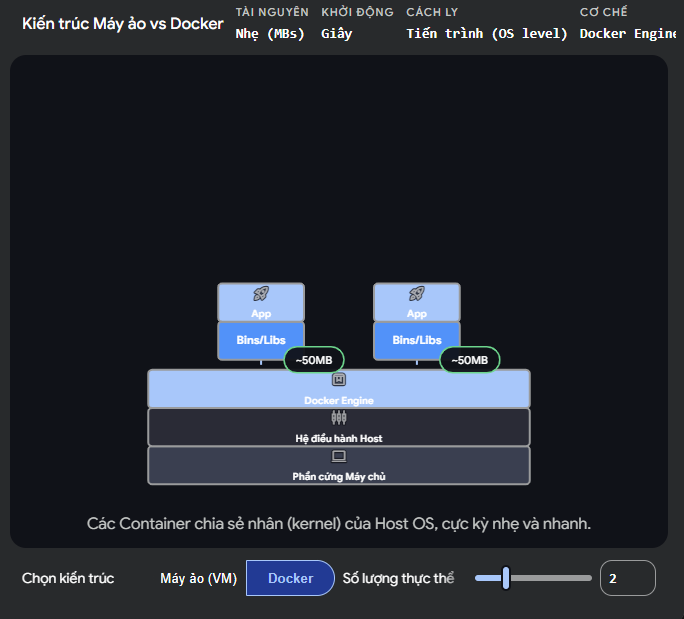The width and height of the screenshot is (684, 619).
Task: Focus the entity count input showing 2
Action: [x=627, y=578]
